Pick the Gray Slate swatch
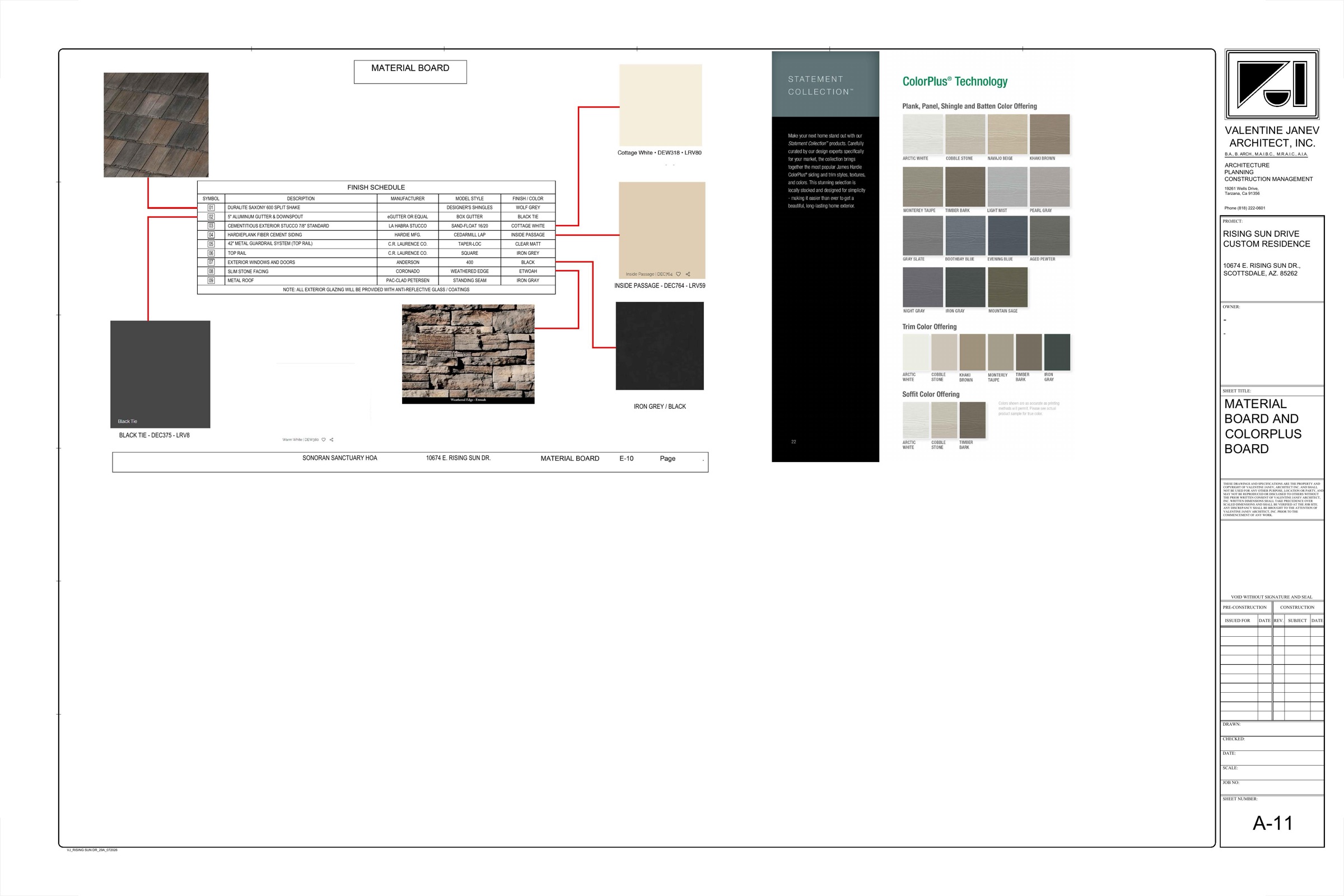 point(923,235)
